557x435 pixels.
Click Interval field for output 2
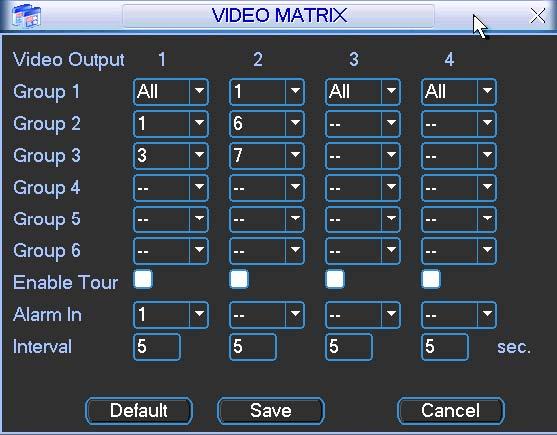[253, 347]
